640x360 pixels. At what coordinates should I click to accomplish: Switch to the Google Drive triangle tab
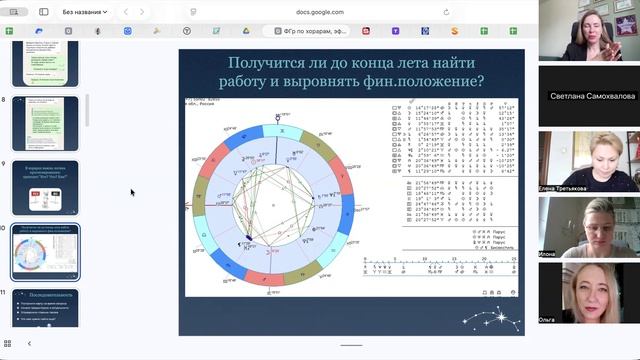click(246, 31)
